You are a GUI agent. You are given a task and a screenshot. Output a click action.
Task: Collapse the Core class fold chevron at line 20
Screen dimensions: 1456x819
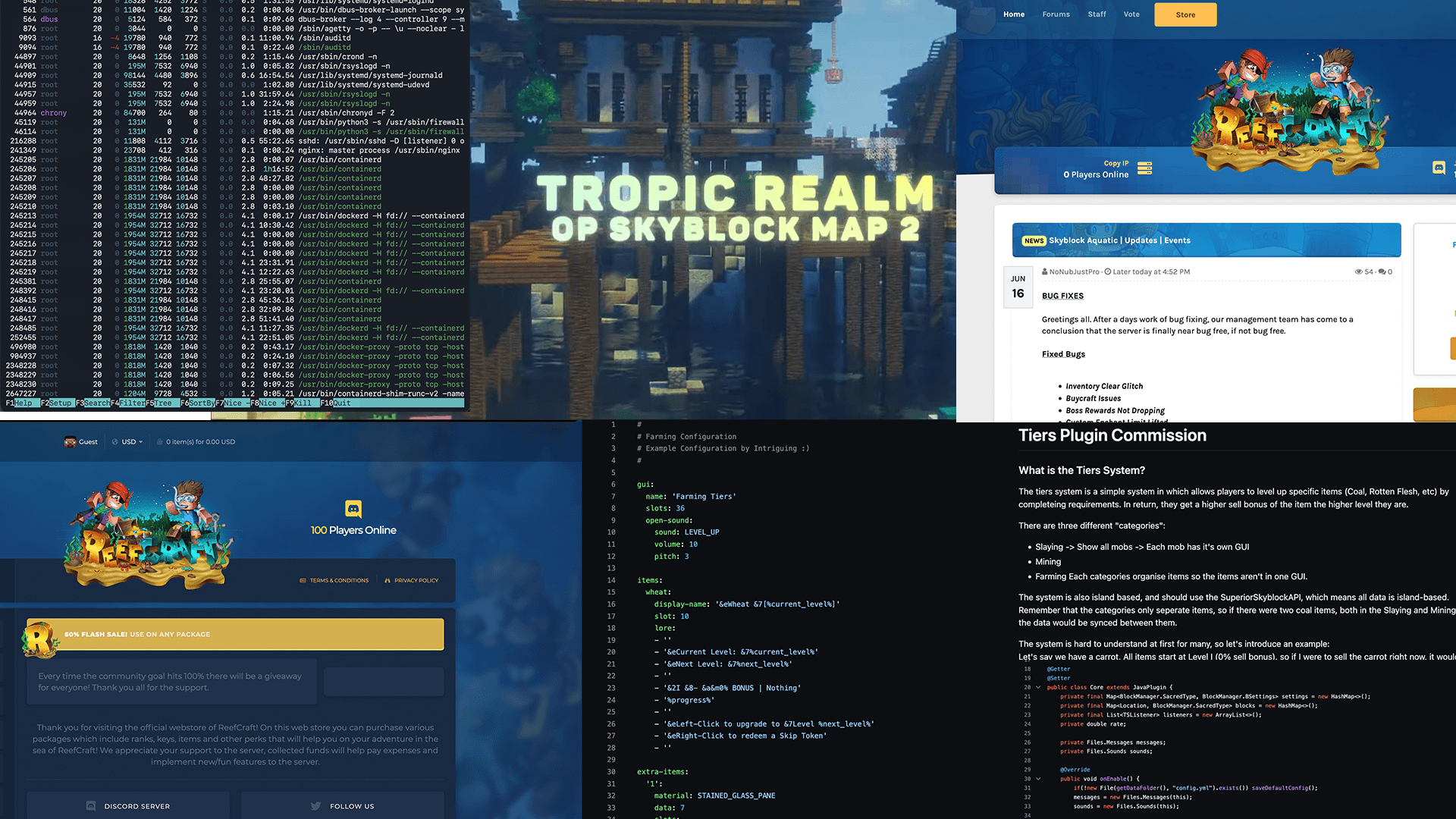[x=1038, y=687]
